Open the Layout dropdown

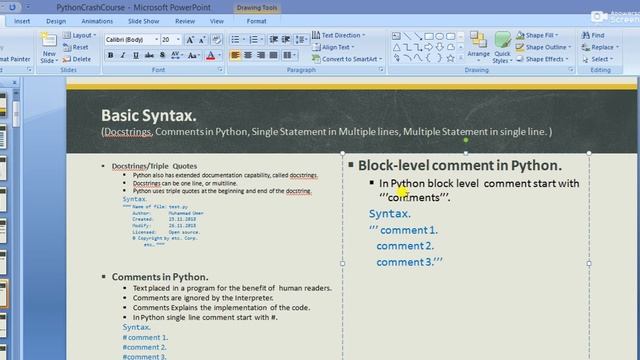80,36
